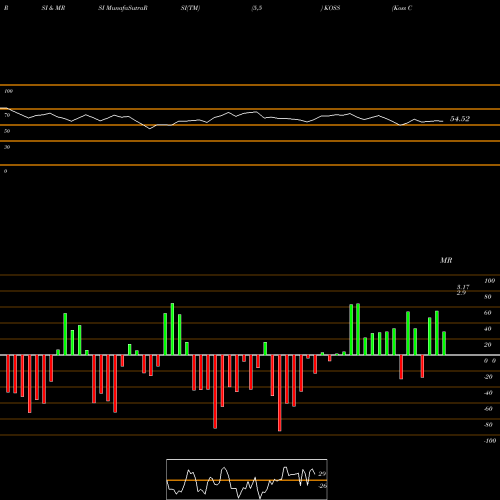Image resolution: width=500 pixels, height=500 pixels.
Task: Click the MR axis label -80
Action: pos(488,425)
